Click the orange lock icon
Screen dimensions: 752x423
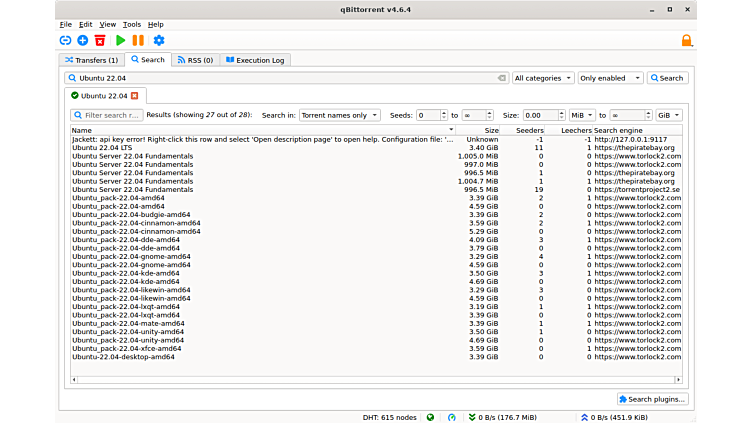point(686,40)
